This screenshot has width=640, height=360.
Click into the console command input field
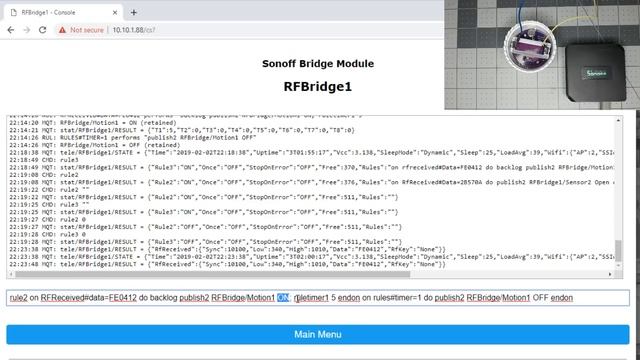click(318, 298)
